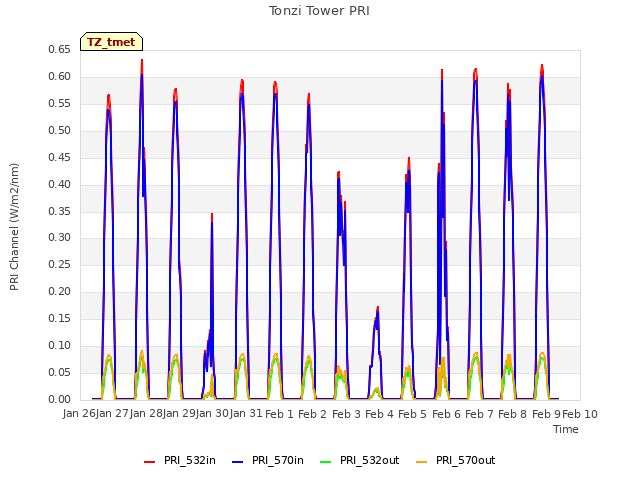Click the TZ_tmet annotation label
The image size is (640, 480).
tap(111, 42)
